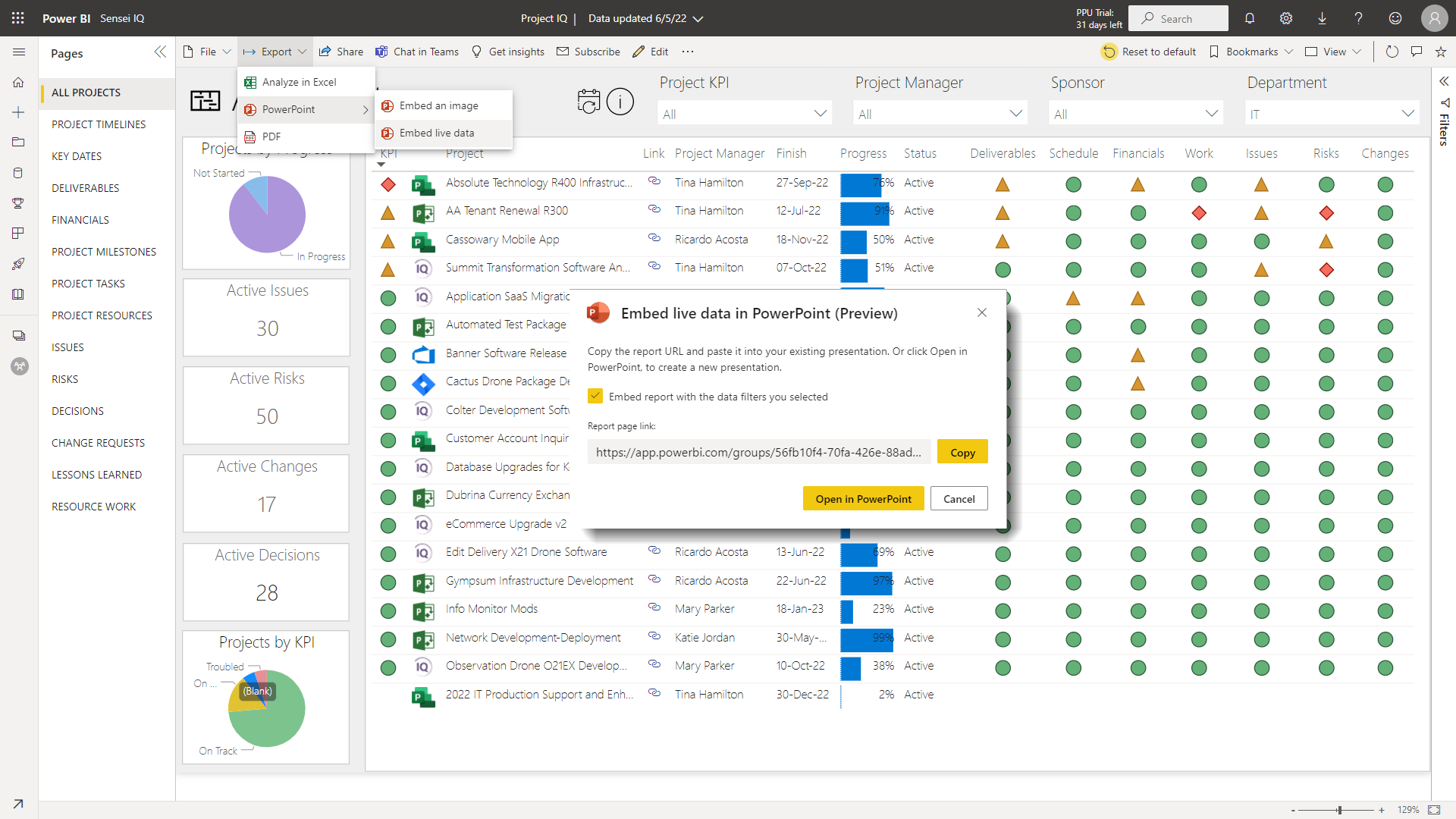The image size is (1456, 819).
Task: Click the information circle icon on report
Action: click(x=620, y=101)
